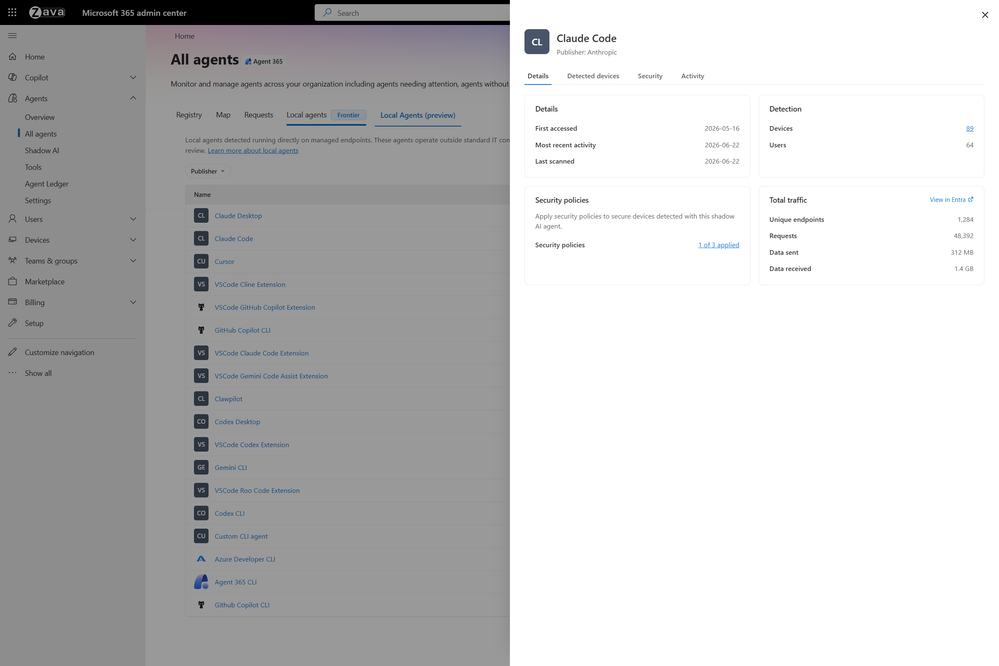999x666 pixels.
Task: Click the Name column header
Action: click(x=202, y=194)
